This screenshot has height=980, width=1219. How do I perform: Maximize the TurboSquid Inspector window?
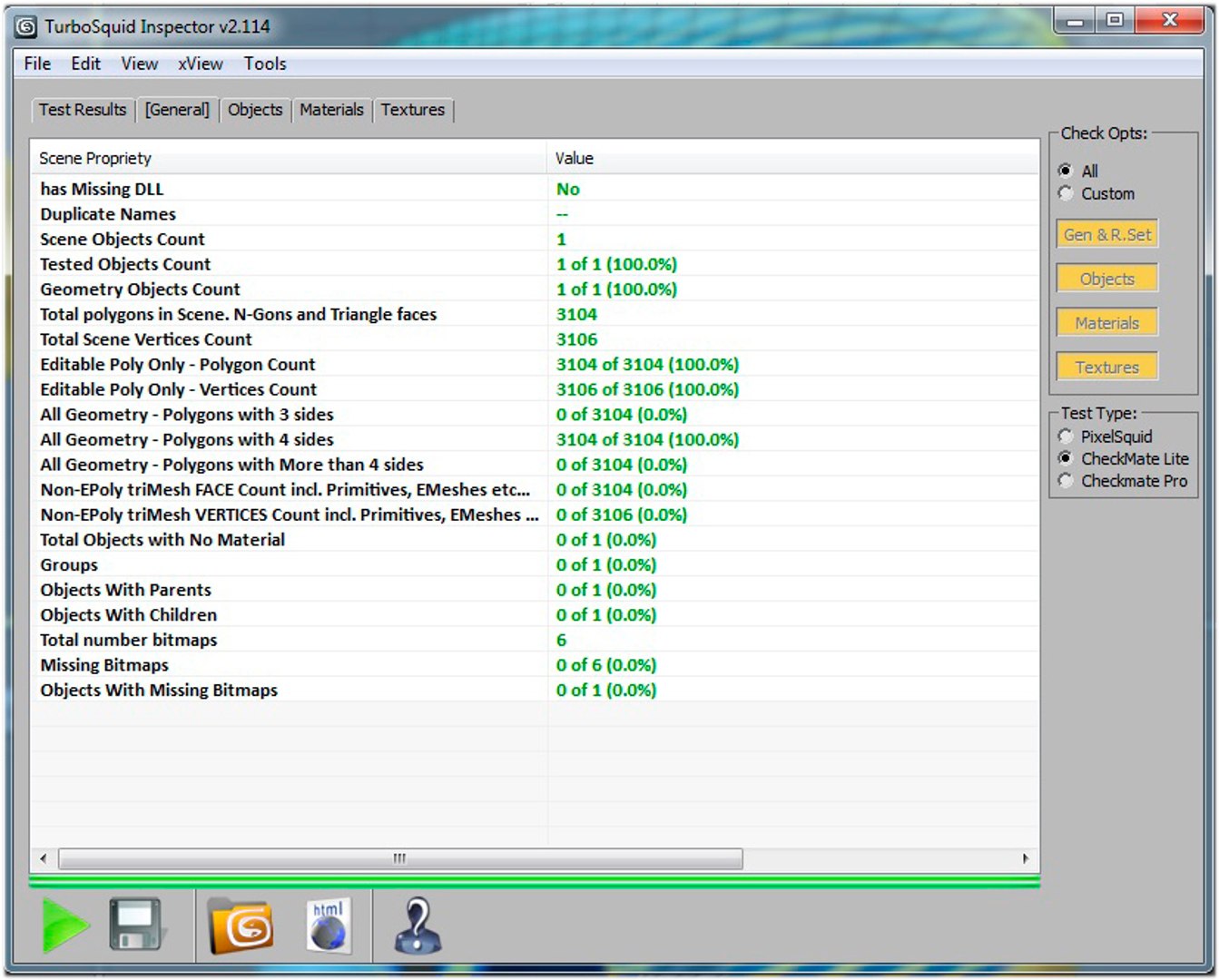(1116, 20)
